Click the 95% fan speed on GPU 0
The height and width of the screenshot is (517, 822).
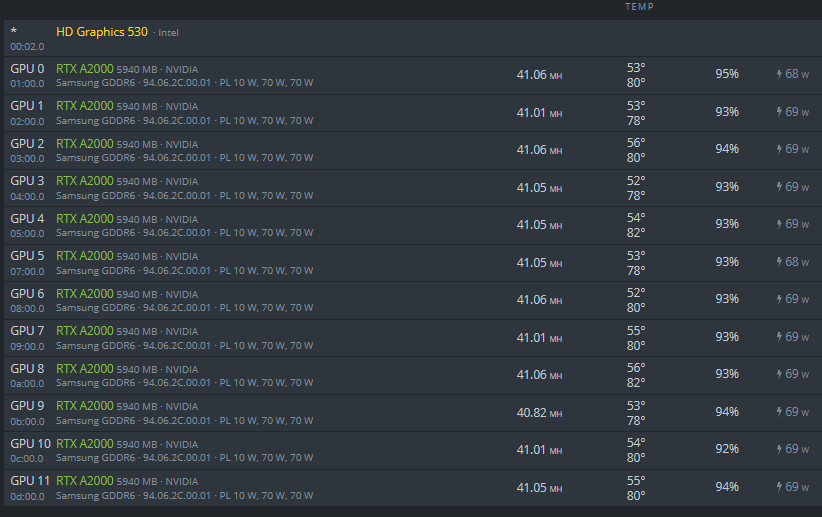[x=727, y=74]
